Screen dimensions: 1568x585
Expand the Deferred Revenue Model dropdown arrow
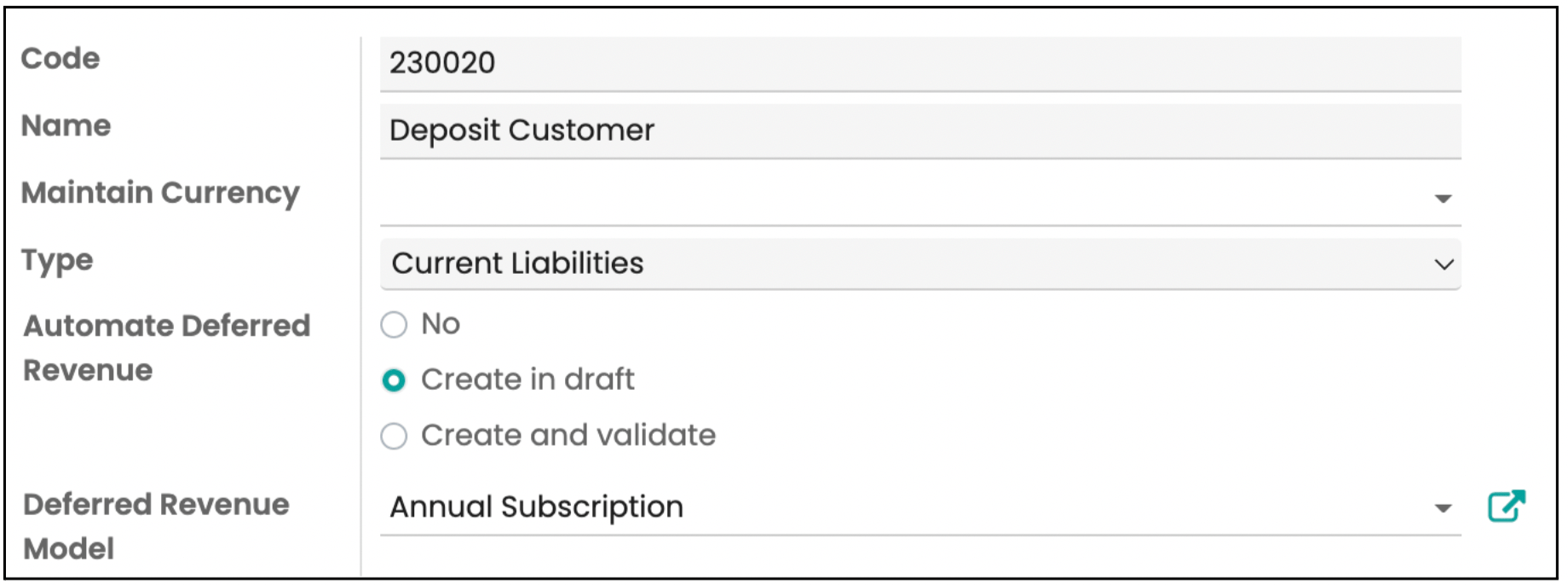point(1443,508)
